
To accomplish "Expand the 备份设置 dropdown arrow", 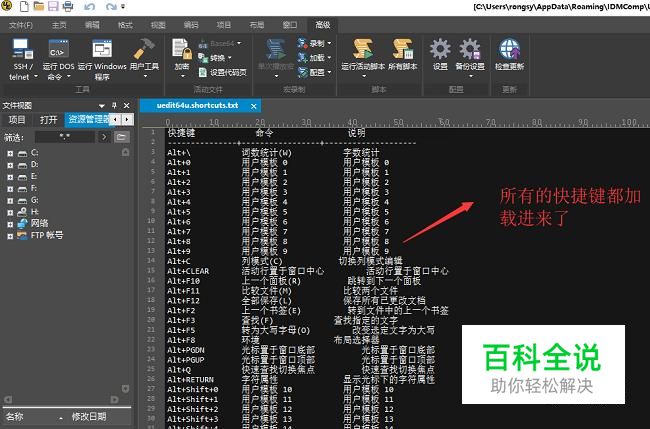I will [x=471, y=76].
